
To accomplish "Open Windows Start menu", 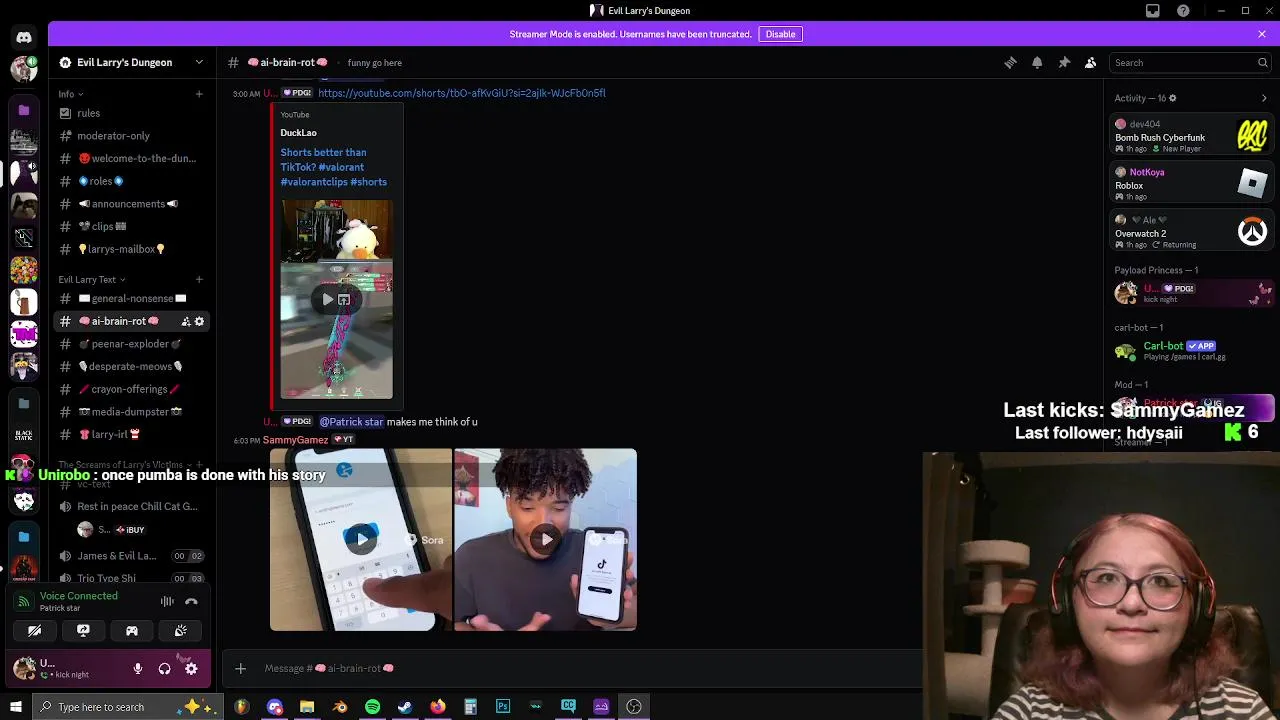I will [x=15, y=707].
